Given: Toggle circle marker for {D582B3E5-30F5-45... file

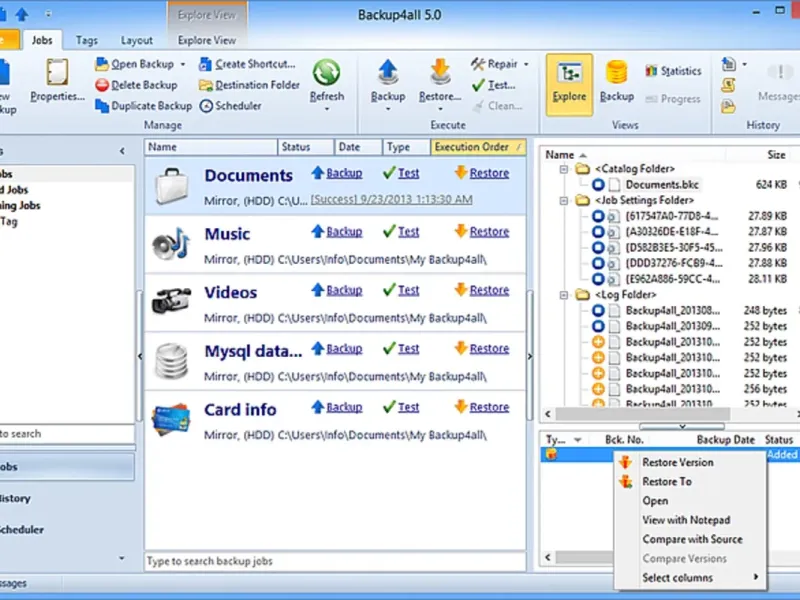Looking at the screenshot, I should (x=598, y=248).
